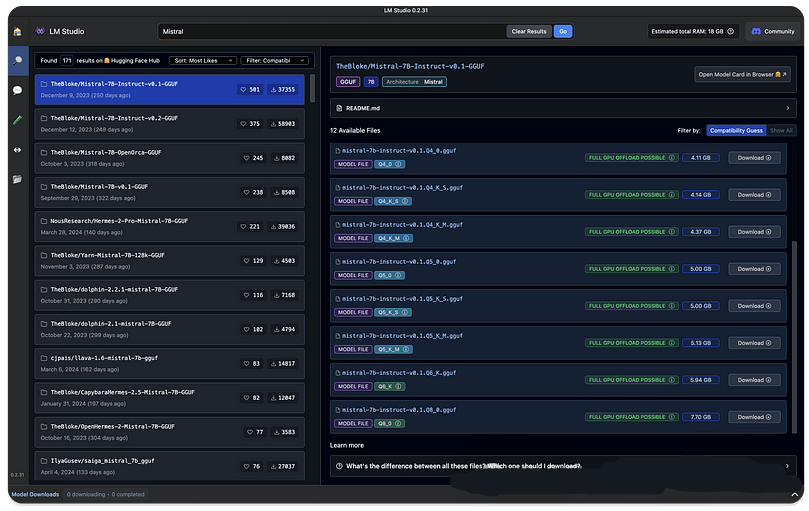The image size is (809, 511).
Task: Expand Model Downloads panel chevron
Action: tap(795, 494)
